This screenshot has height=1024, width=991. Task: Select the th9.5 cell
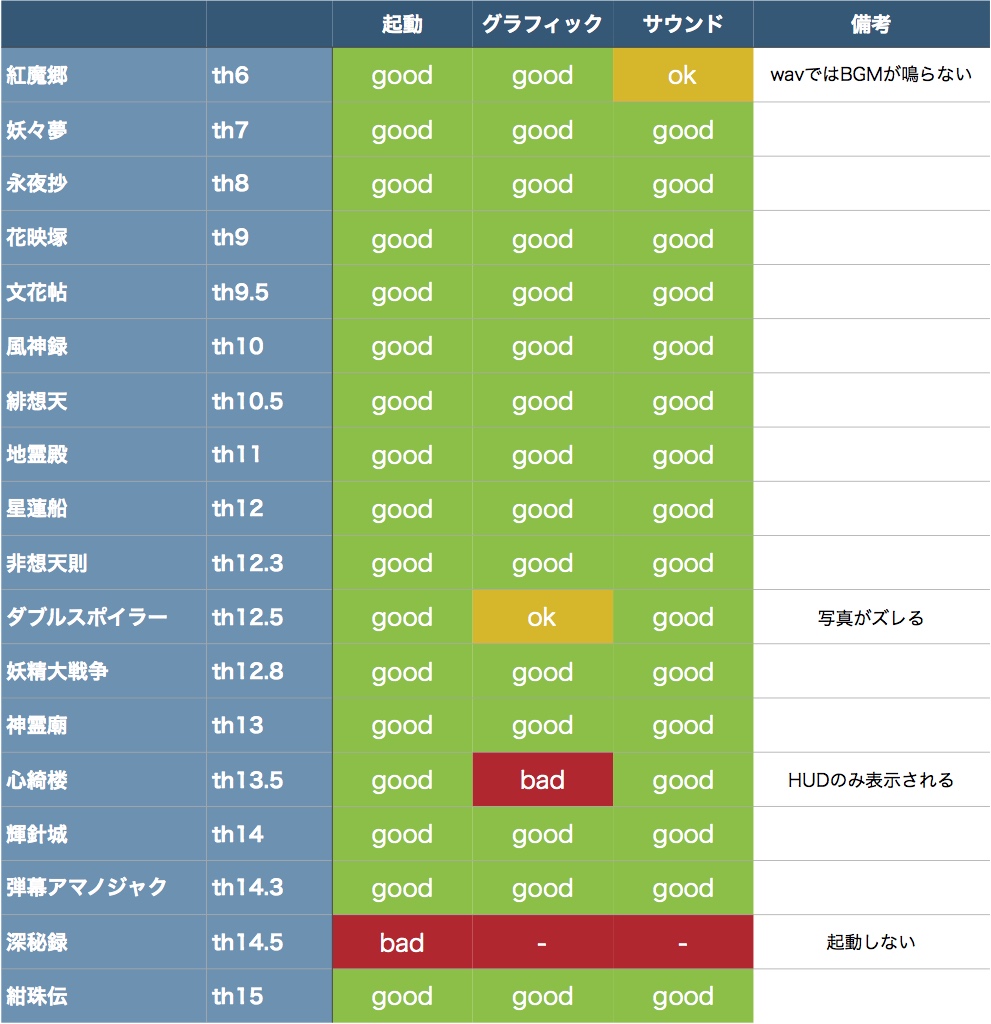[x=269, y=292]
